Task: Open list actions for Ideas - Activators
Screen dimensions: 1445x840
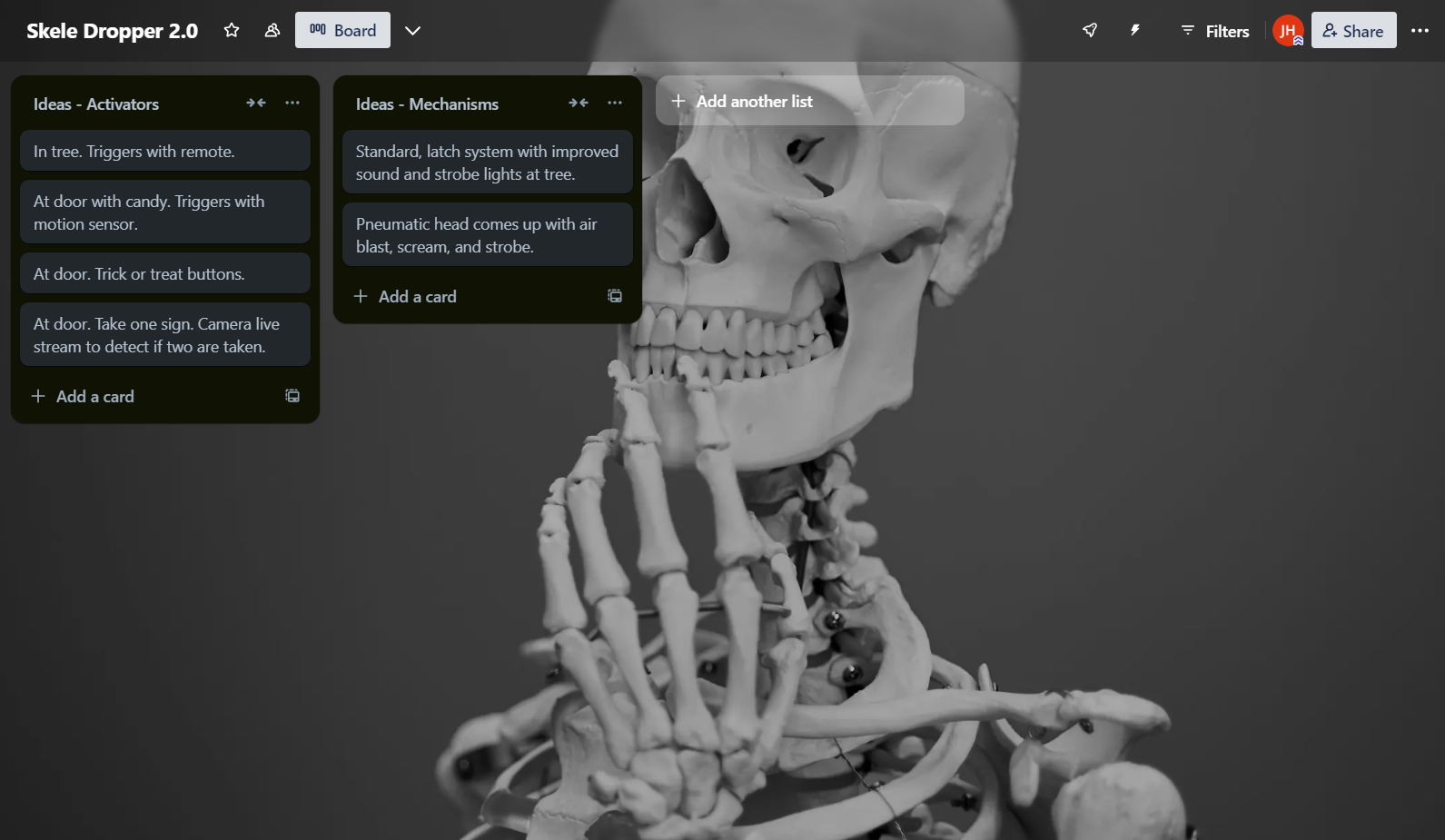Action: click(x=292, y=103)
